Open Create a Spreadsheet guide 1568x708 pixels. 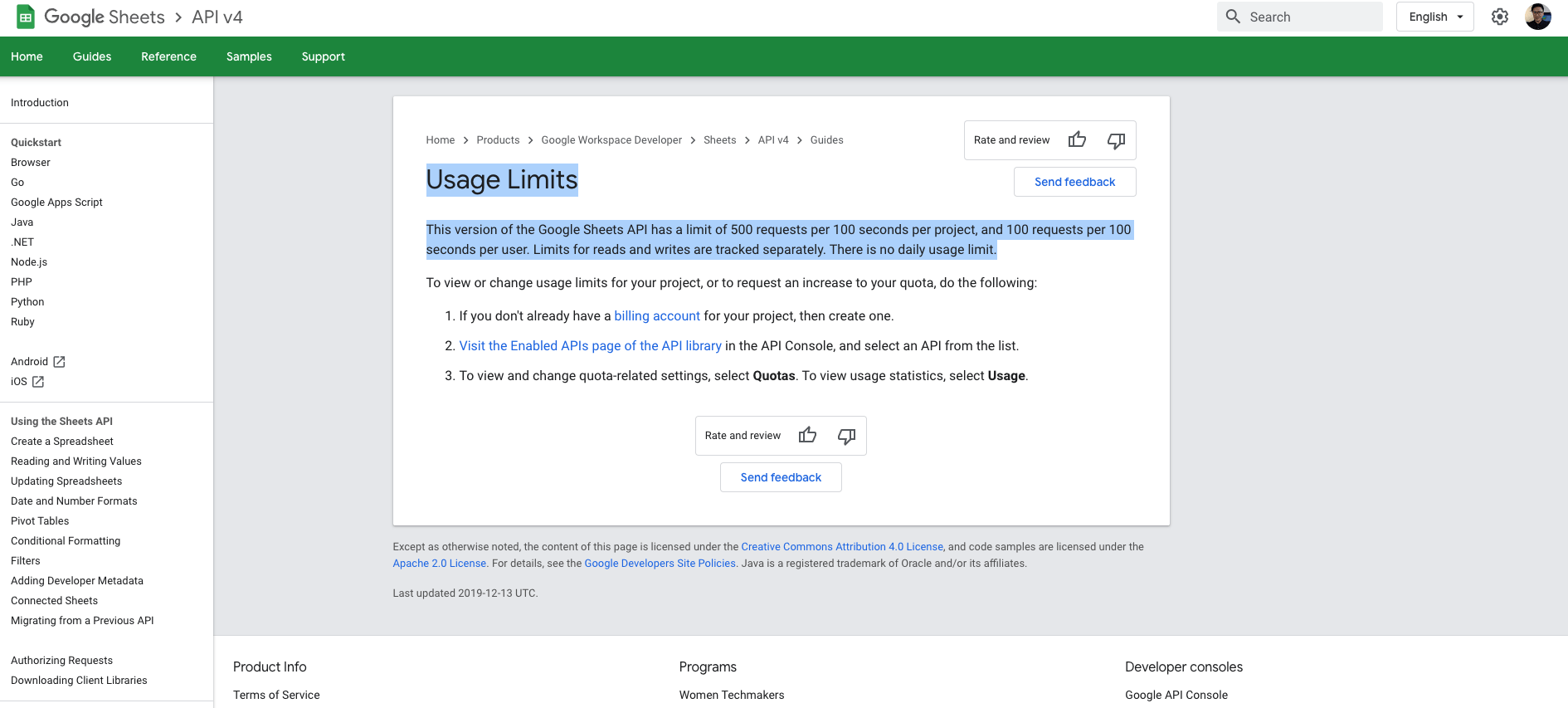click(x=62, y=442)
